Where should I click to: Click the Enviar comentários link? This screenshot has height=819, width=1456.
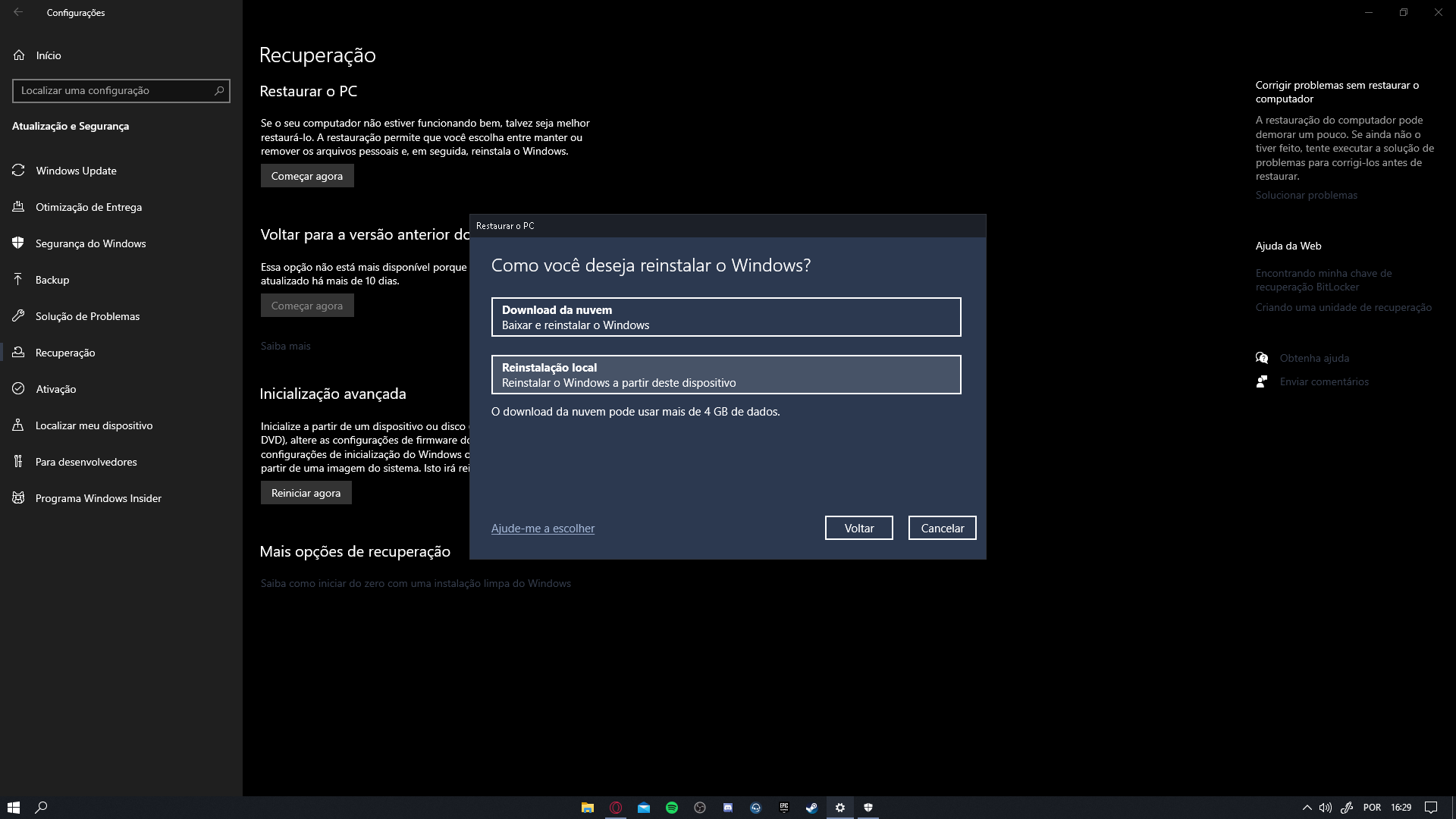(1324, 381)
